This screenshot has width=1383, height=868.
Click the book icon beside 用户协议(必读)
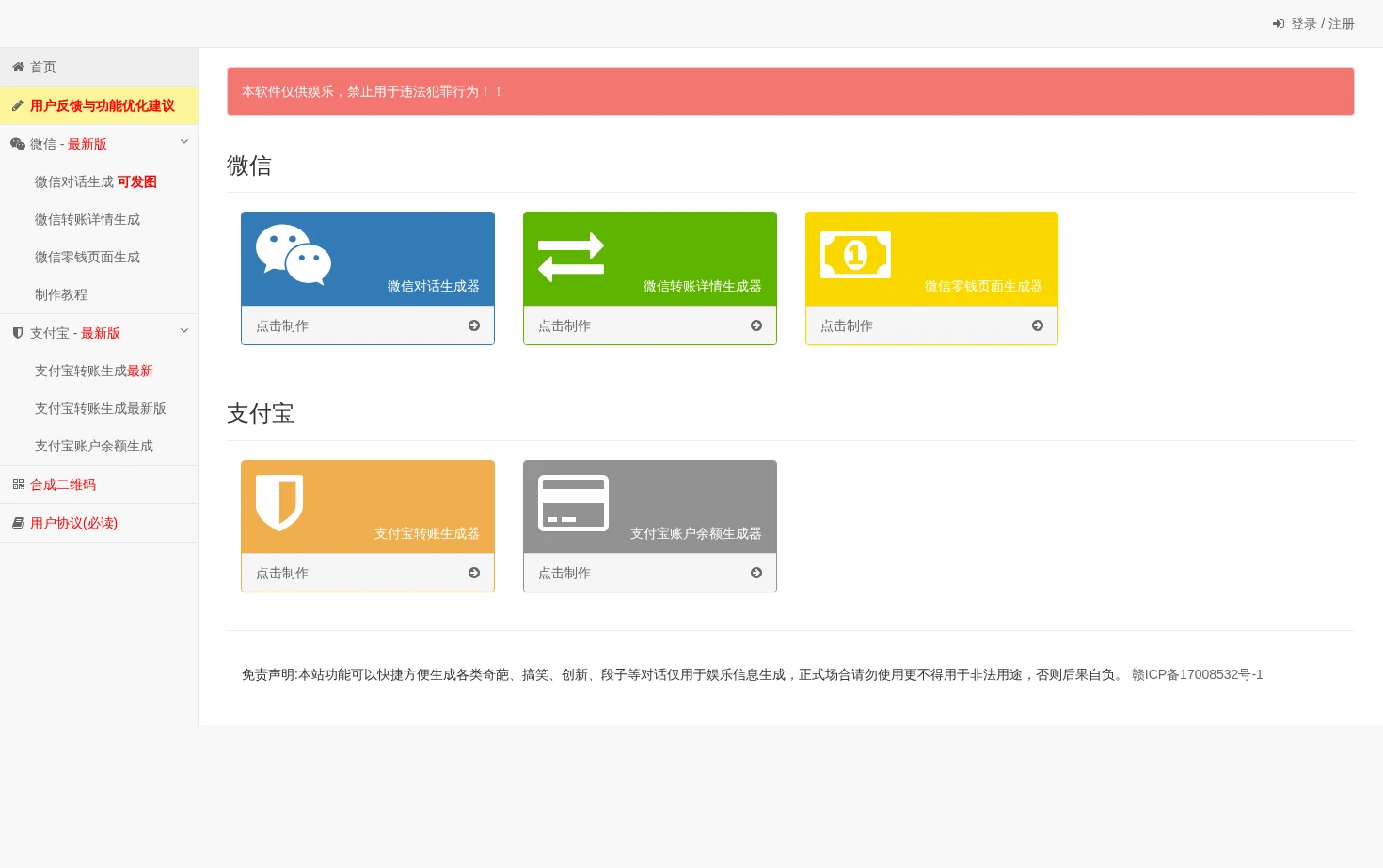[18, 523]
